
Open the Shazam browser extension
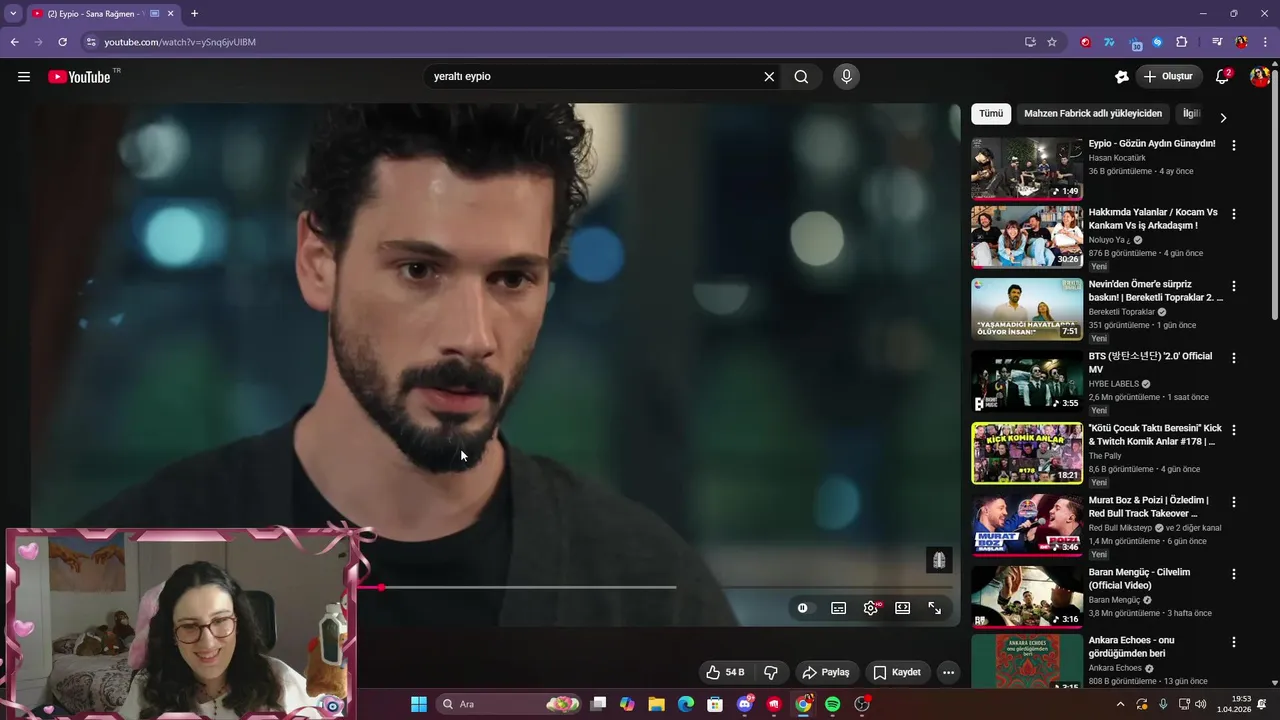pyautogui.click(x=1157, y=42)
